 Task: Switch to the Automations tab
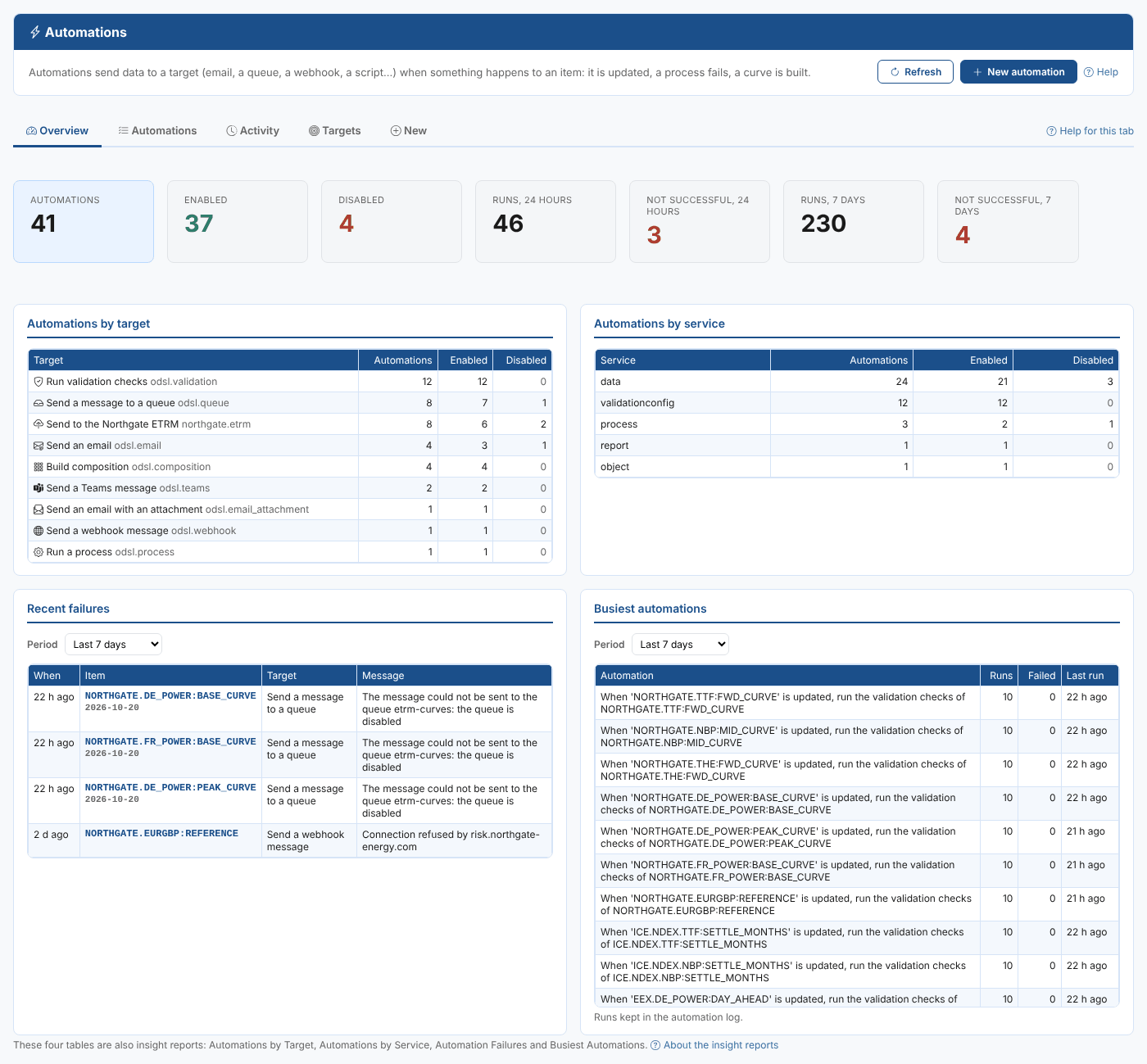[x=157, y=131]
